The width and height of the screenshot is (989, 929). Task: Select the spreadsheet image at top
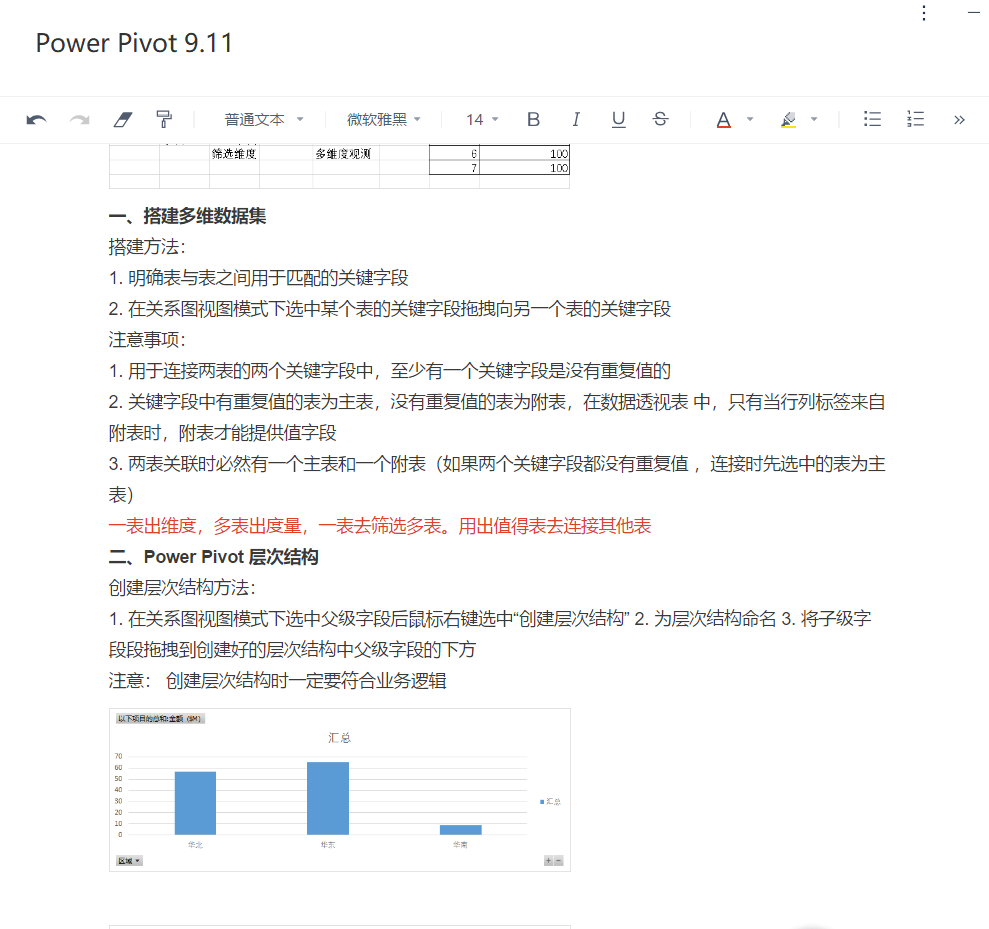[x=339, y=167]
